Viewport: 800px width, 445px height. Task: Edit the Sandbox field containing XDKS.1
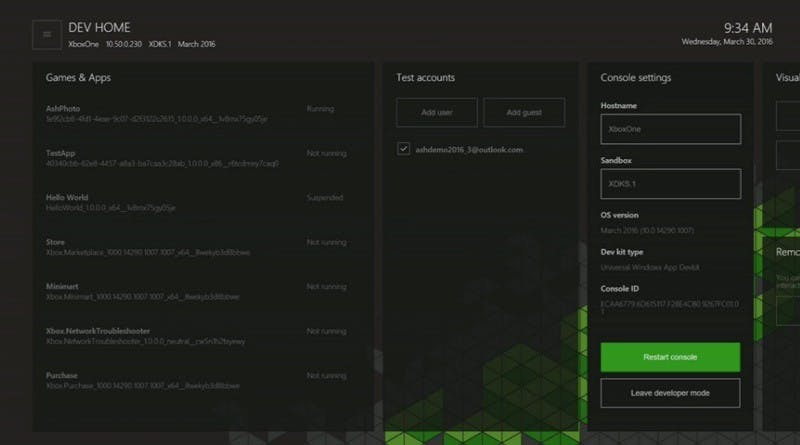tap(671, 184)
